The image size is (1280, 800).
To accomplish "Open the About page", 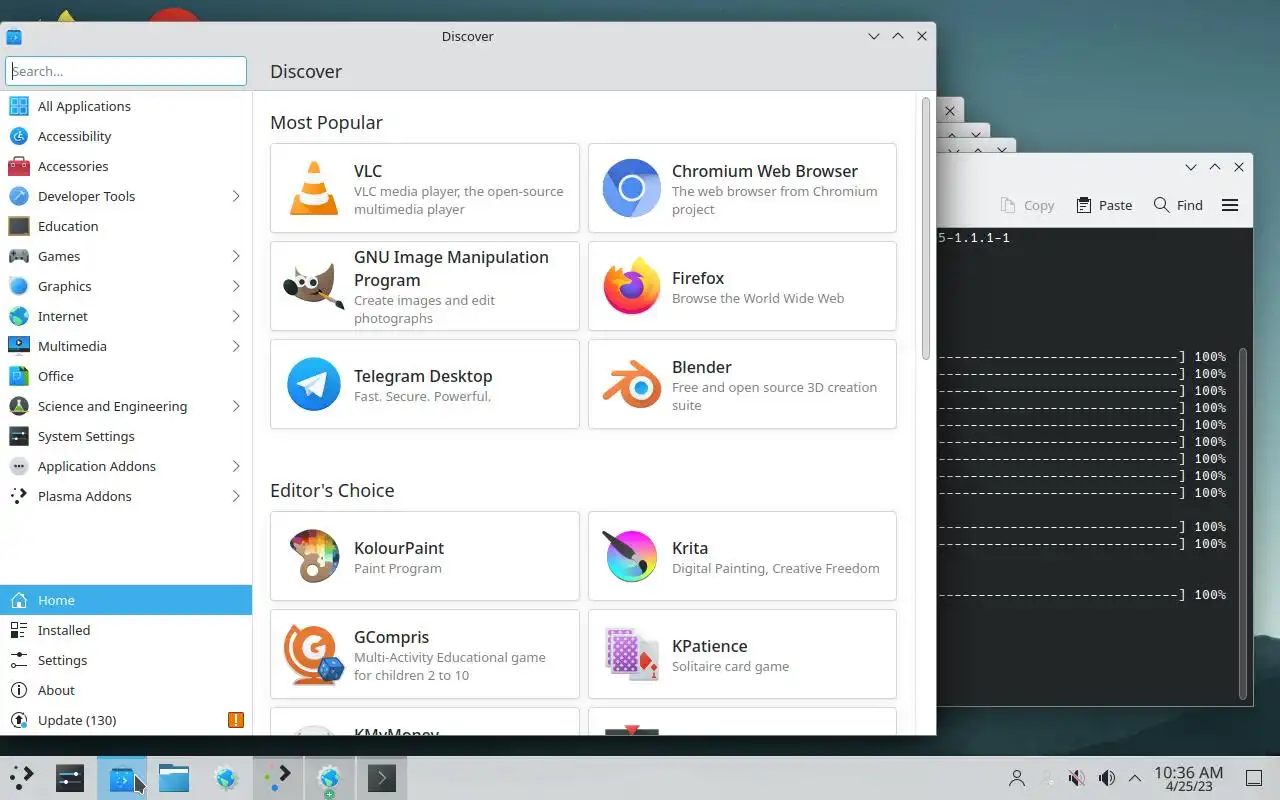I will pyautogui.click(x=126, y=690).
